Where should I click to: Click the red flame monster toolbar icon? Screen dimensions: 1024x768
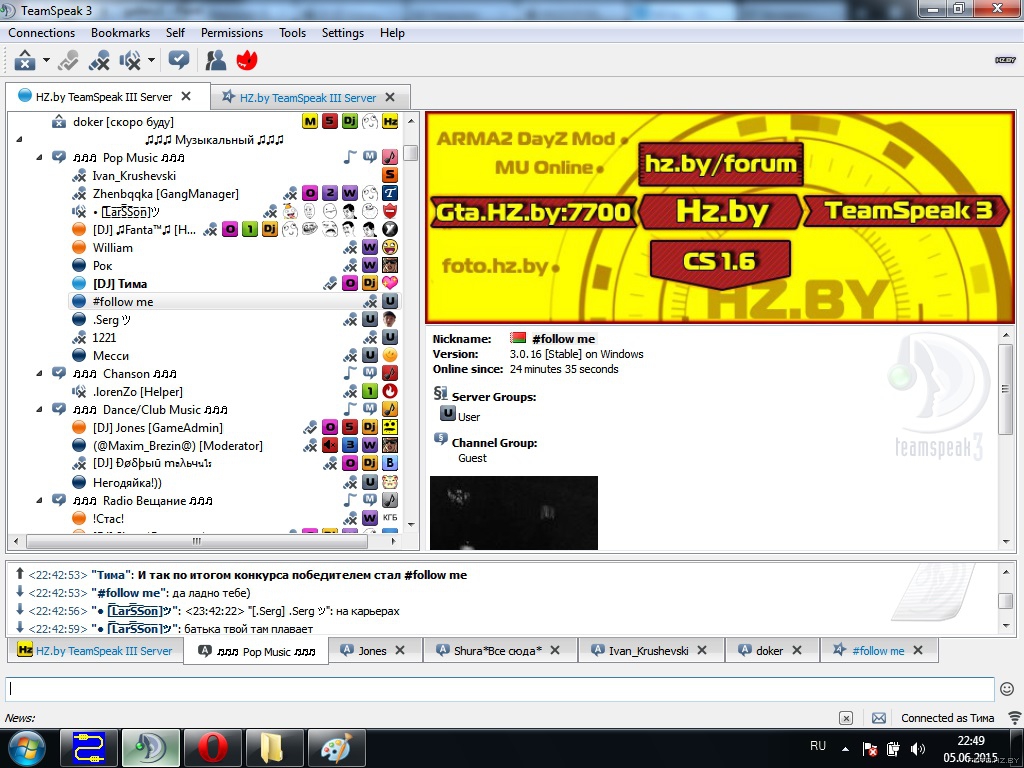click(x=247, y=61)
